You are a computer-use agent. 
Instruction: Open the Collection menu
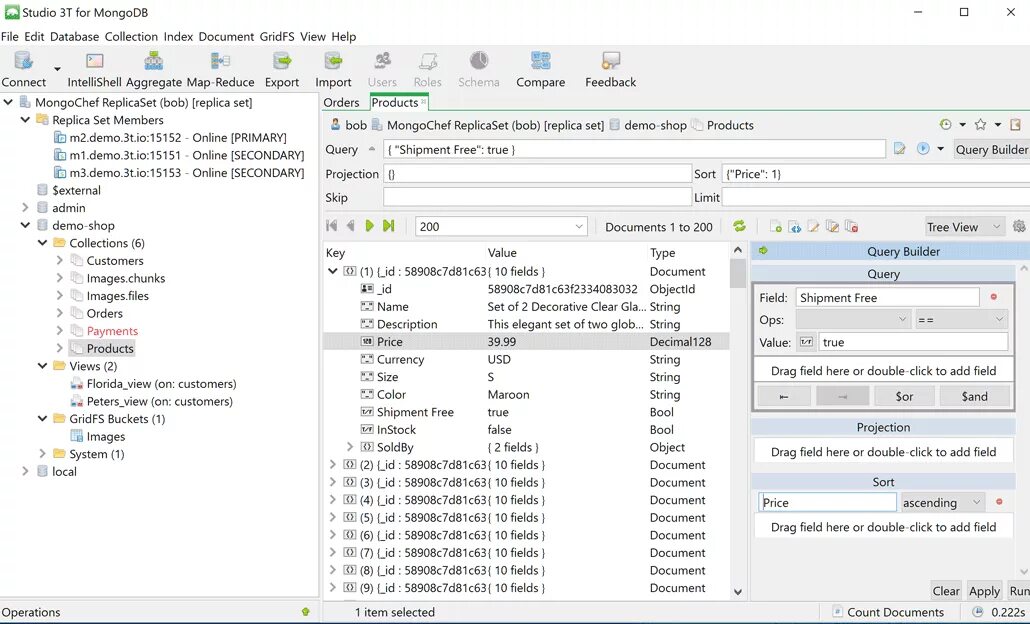131,37
